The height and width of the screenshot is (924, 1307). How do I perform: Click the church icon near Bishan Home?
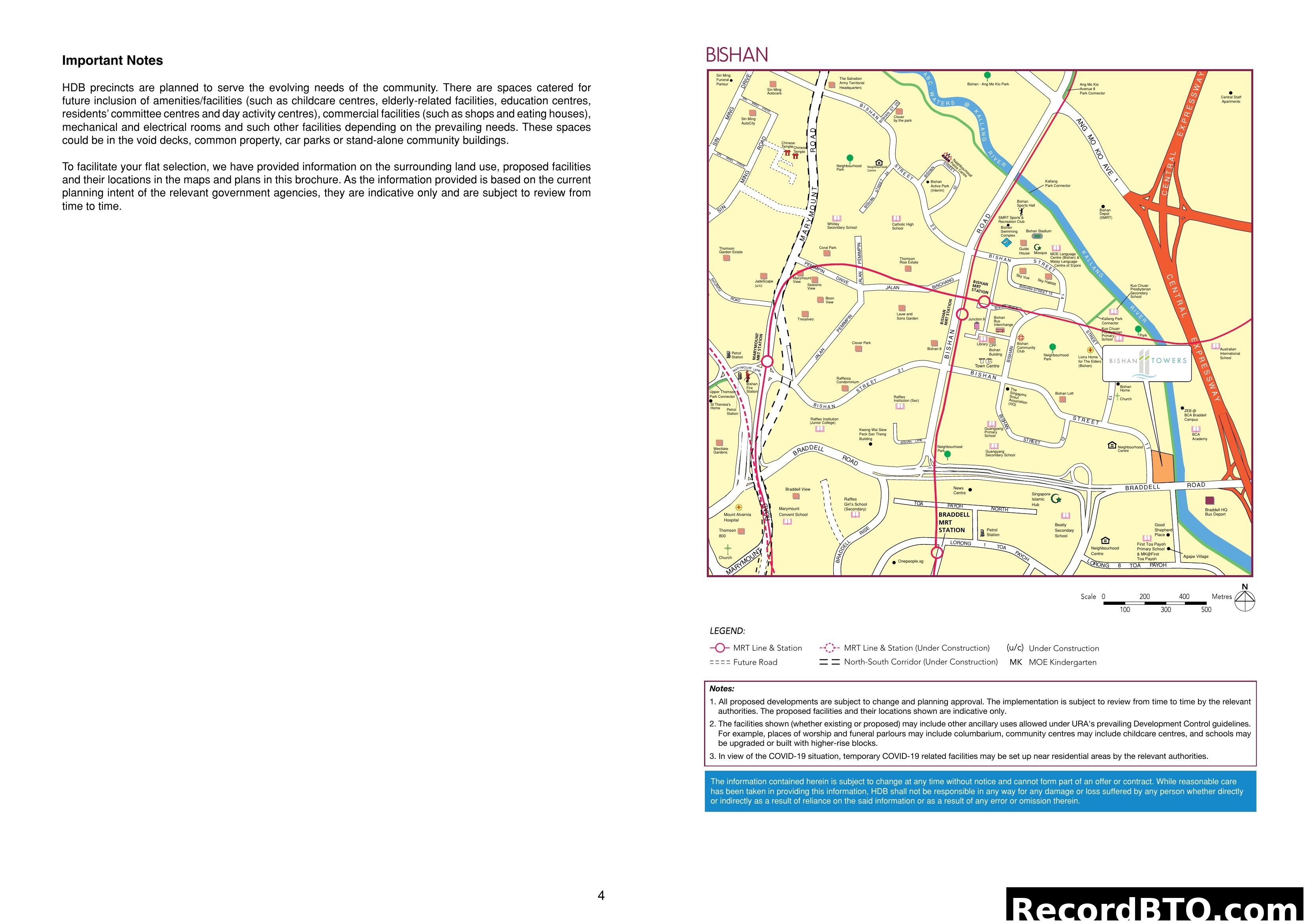click(x=1117, y=396)
